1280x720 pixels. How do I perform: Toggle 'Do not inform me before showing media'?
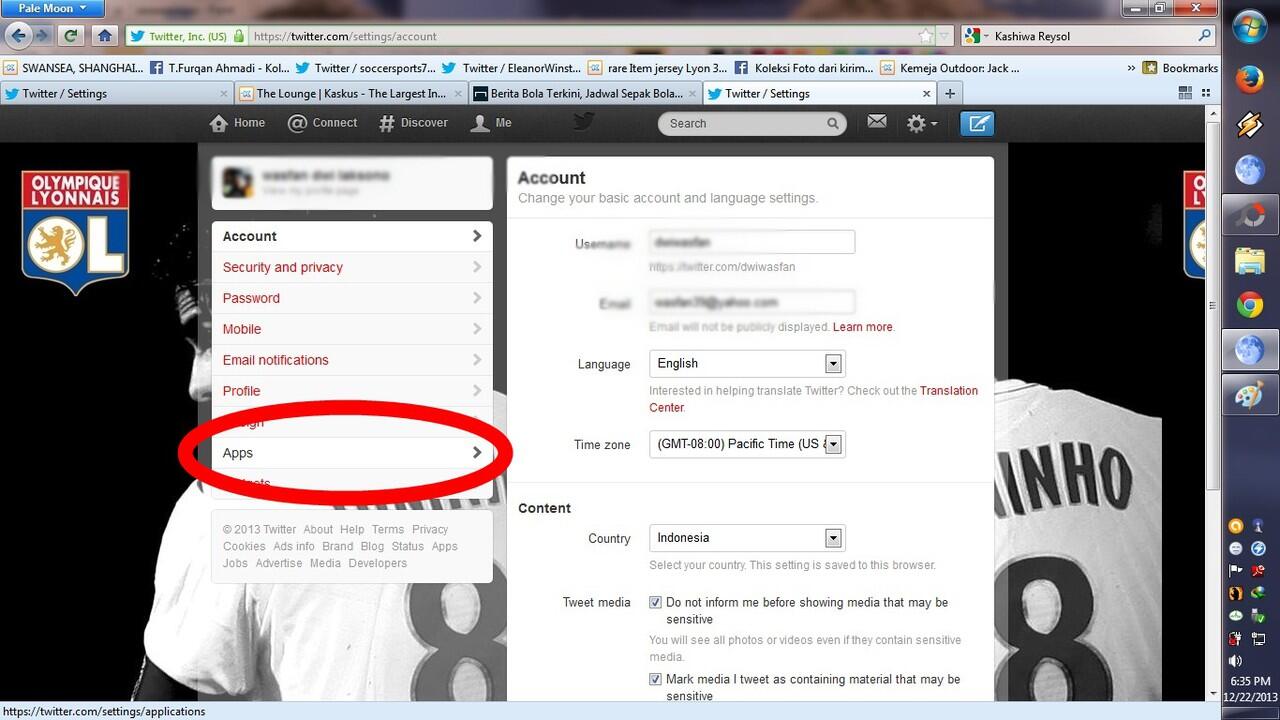(656, 603)
